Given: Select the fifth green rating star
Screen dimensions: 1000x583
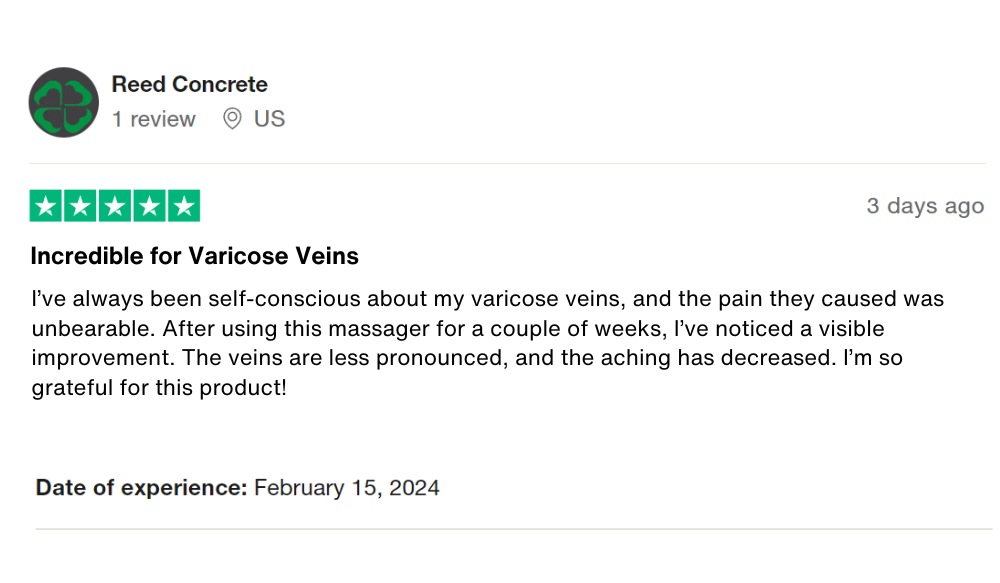Looking at the screenshot, I should pos(183,206).
